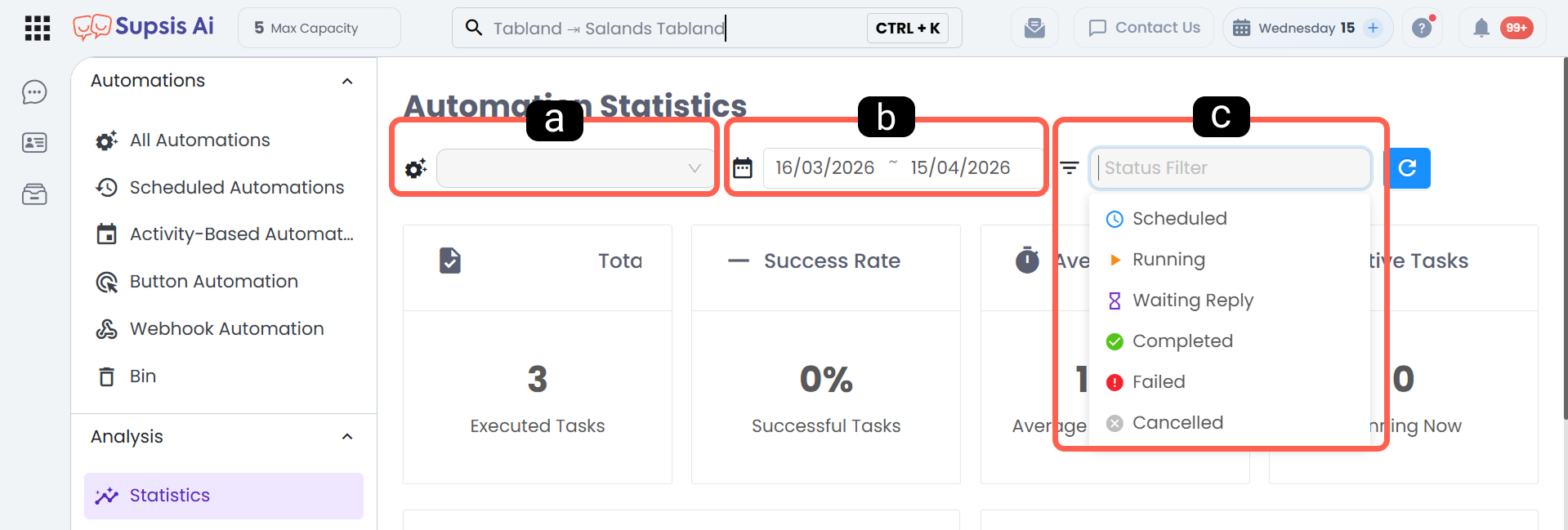The image size is (1568, 530).
Task: Click the start date 16/03/2026 field
Action: click(x=824, y=168)
